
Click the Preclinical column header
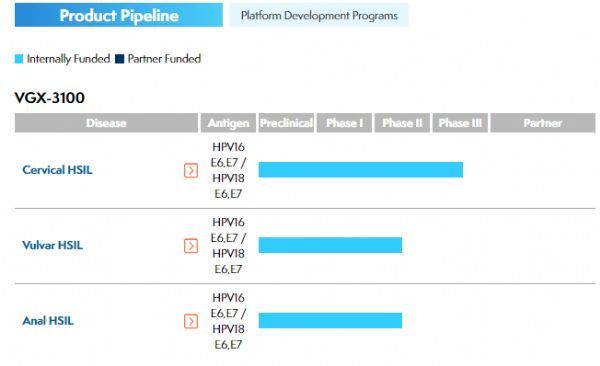click(x=286, y=123)
